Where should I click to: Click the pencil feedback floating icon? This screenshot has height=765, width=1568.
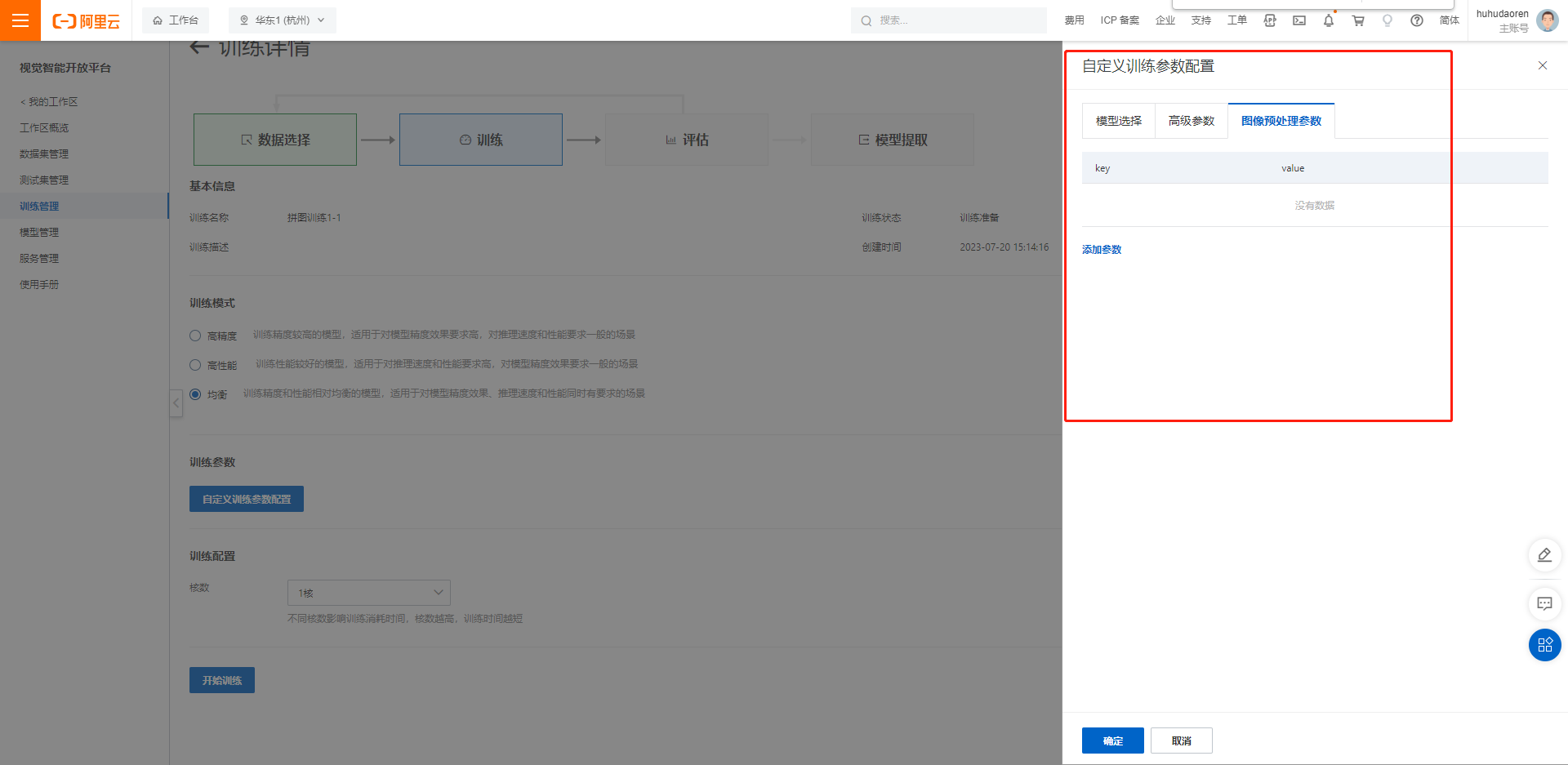click(1544, 555)
